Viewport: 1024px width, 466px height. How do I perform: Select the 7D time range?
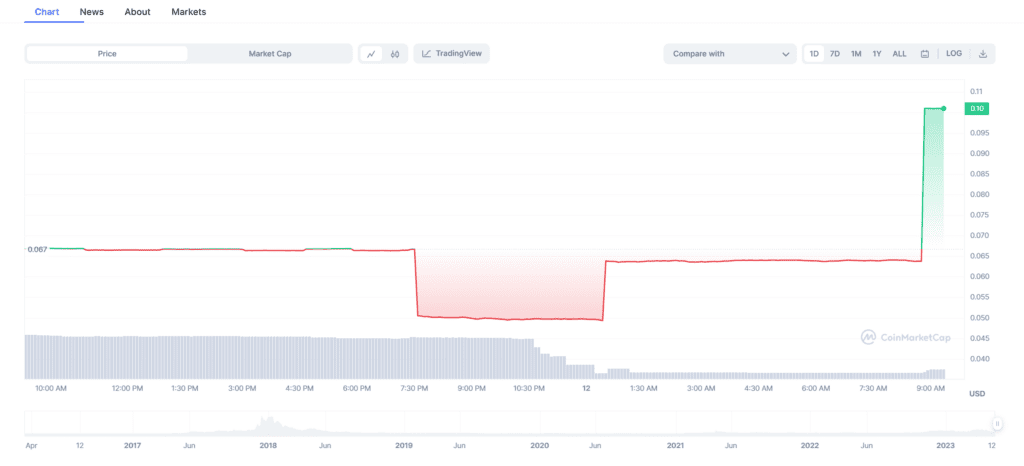point(835,54)
